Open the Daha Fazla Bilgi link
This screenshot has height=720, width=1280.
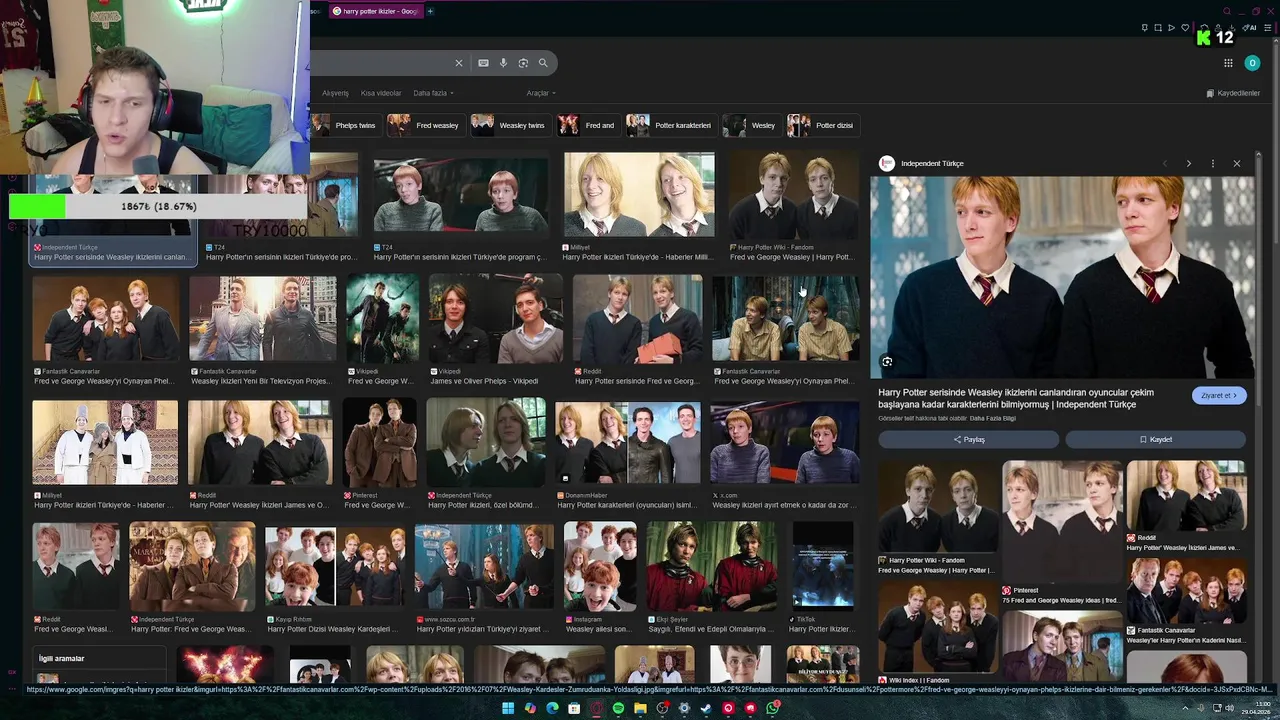click(x=993, y=418)
